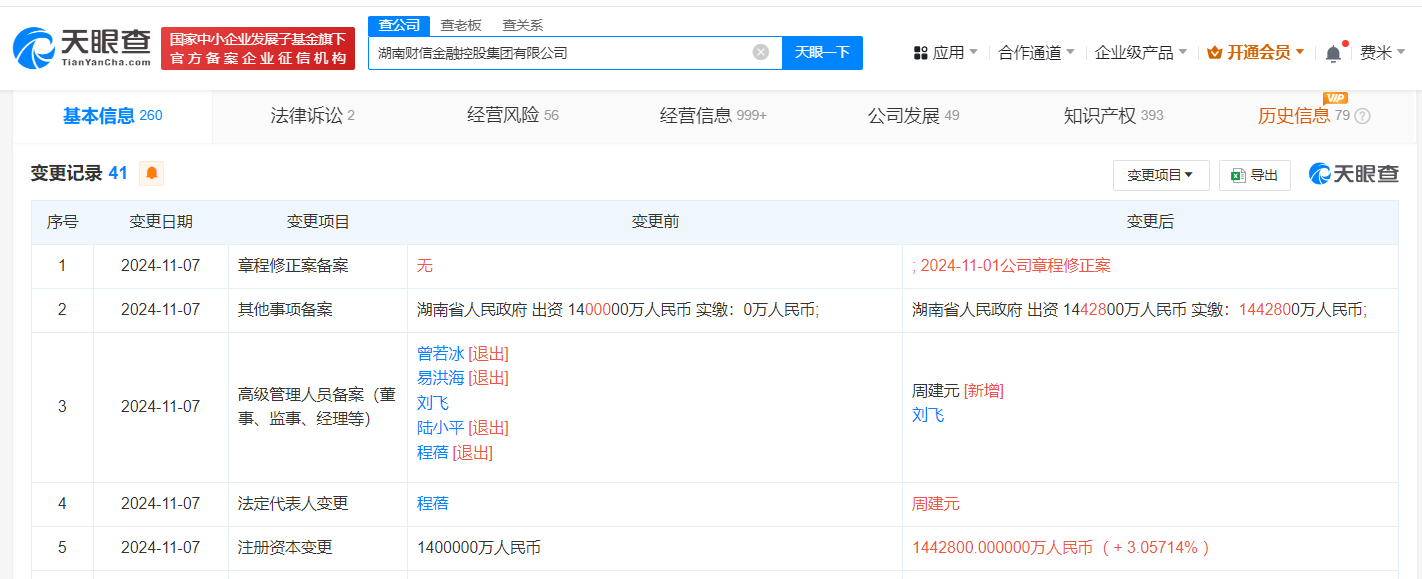1422x579 pixels.
Task: Open 曾若冰 person link
Action: [x=440, y=354]
